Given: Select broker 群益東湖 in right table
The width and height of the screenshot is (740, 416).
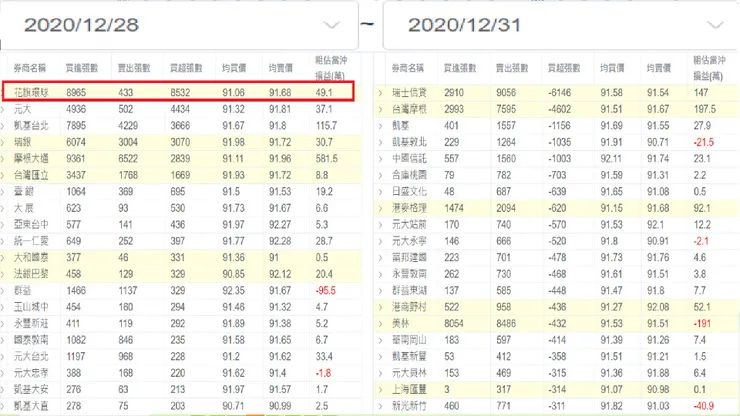Looking at the screenshot, I should (409, 291).
